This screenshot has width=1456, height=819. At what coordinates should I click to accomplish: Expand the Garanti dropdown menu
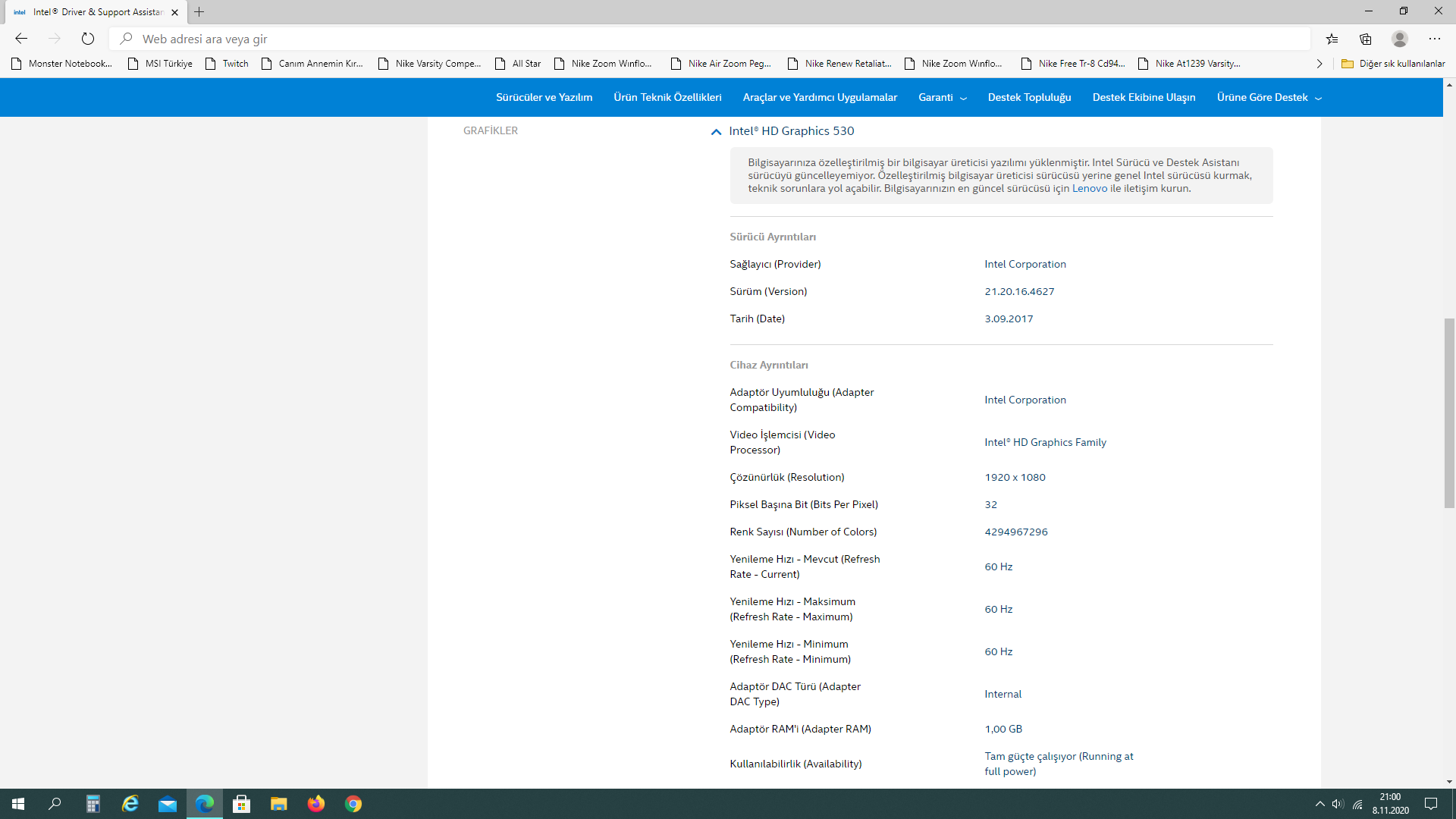[942, 97]
